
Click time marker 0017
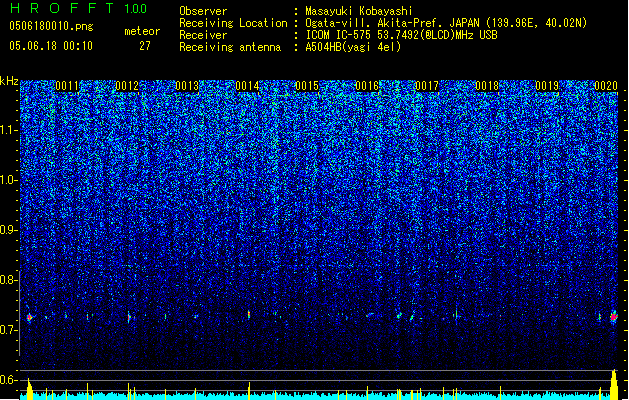coord(427,86)
